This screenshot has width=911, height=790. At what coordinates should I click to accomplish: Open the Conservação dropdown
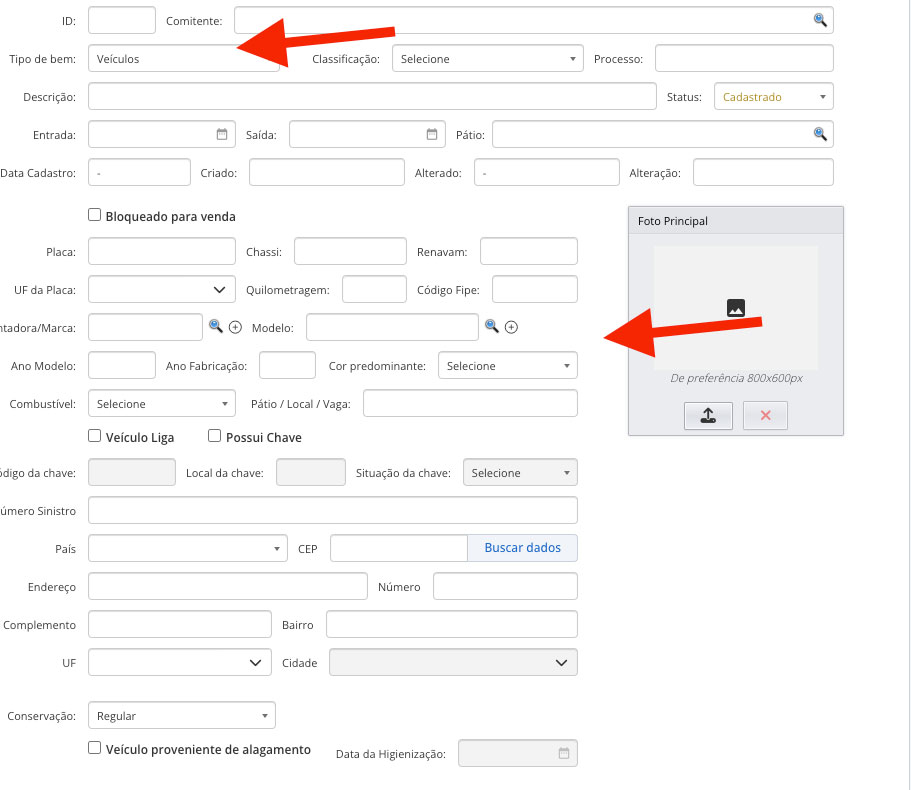[181, 716]
